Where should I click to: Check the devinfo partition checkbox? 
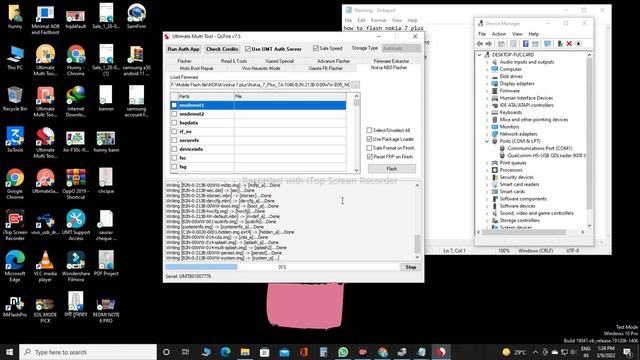174,149
